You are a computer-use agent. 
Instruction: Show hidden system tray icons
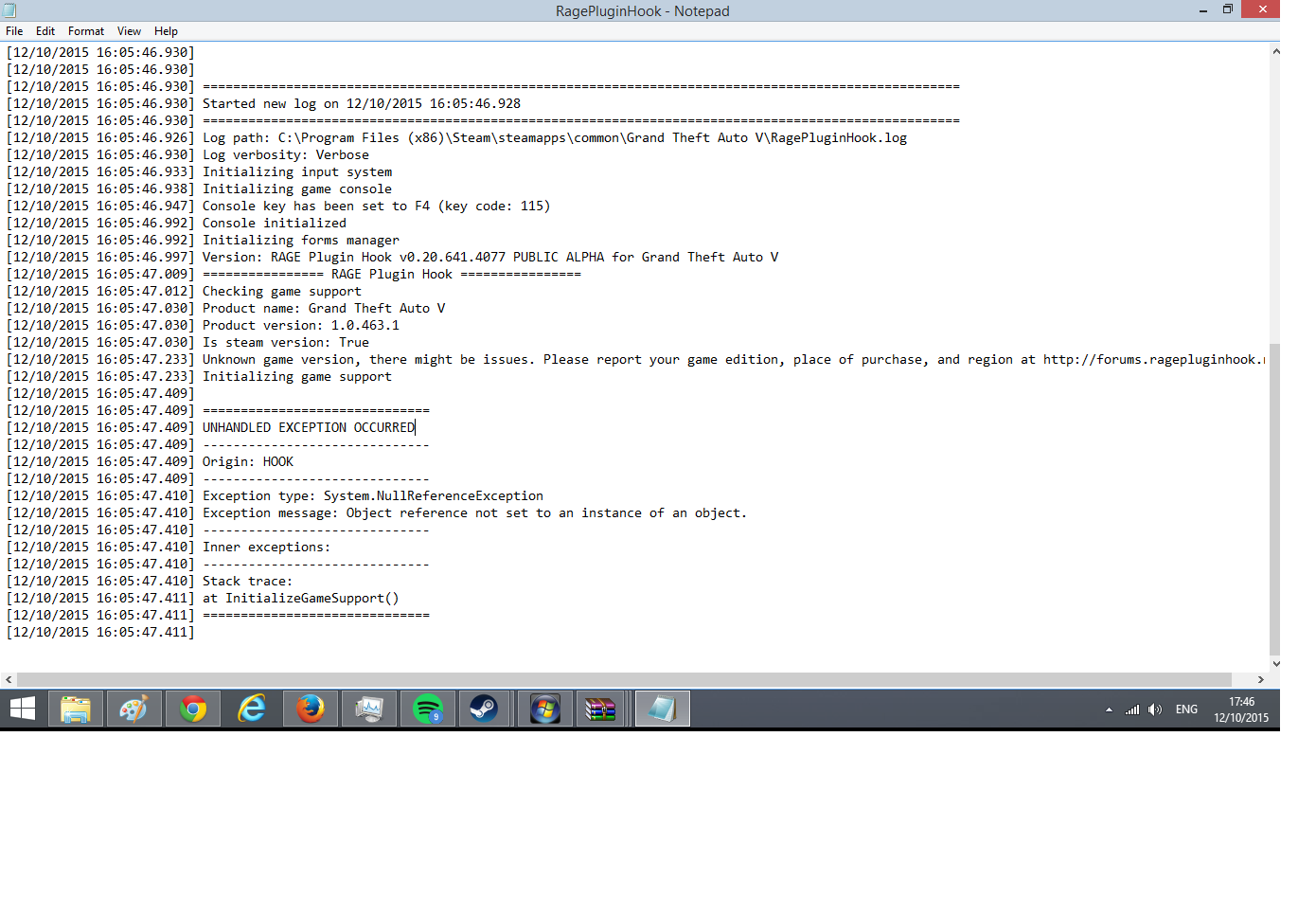coord(1109,709)
